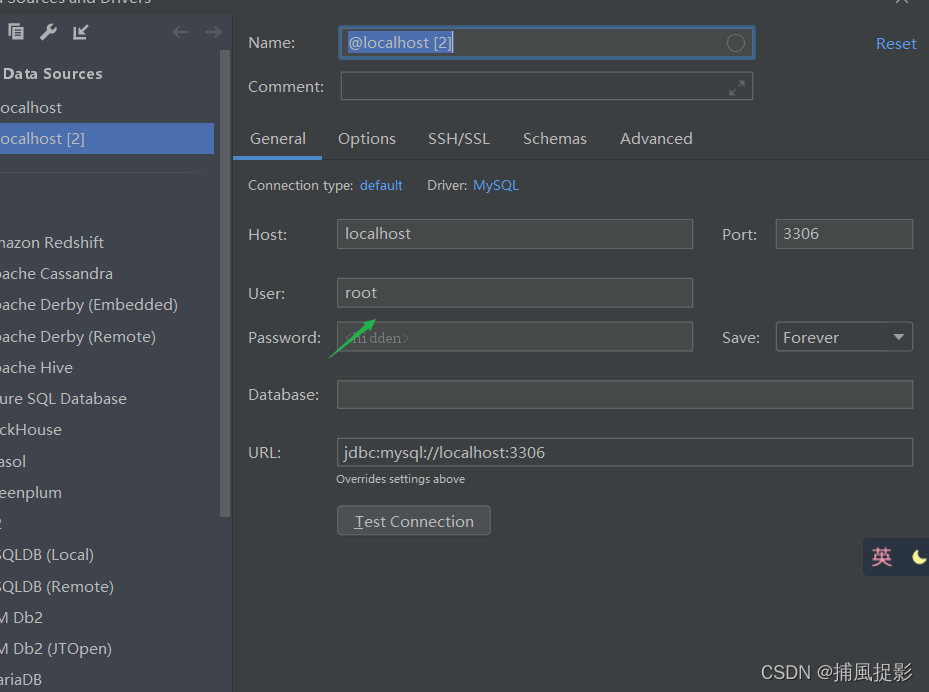This screenshot has height=692, width=929.
Task: Click the Data Sources section header
Action: 53,74
